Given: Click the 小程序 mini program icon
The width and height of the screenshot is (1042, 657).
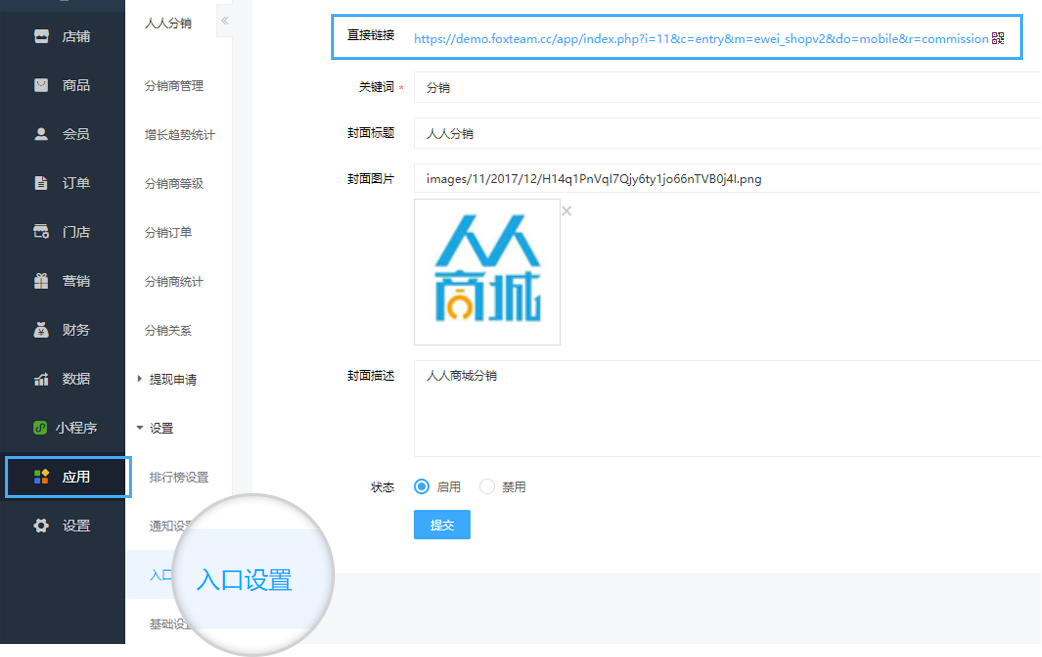Looking at the screenshot, I should point(40,428).
